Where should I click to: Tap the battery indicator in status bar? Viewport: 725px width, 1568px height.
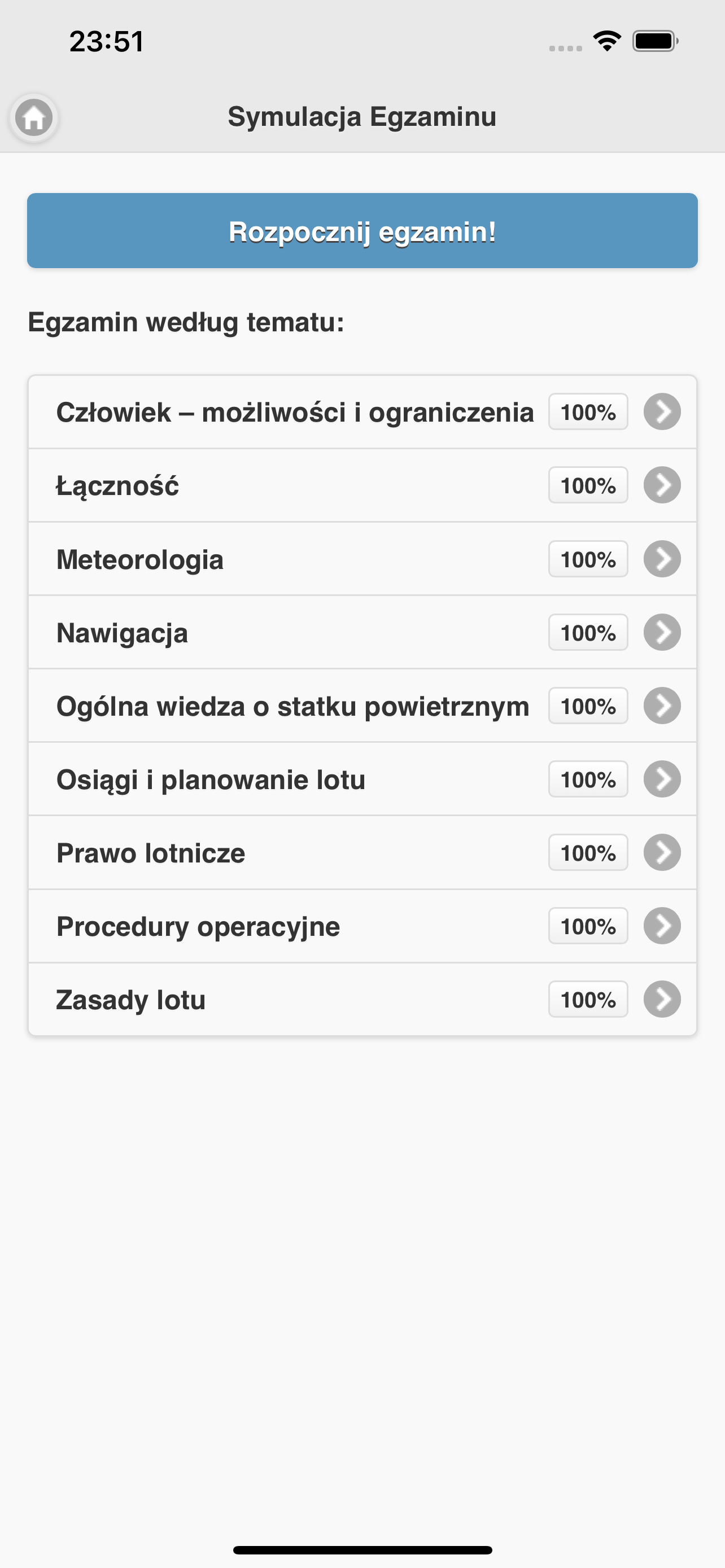(655, 41)
